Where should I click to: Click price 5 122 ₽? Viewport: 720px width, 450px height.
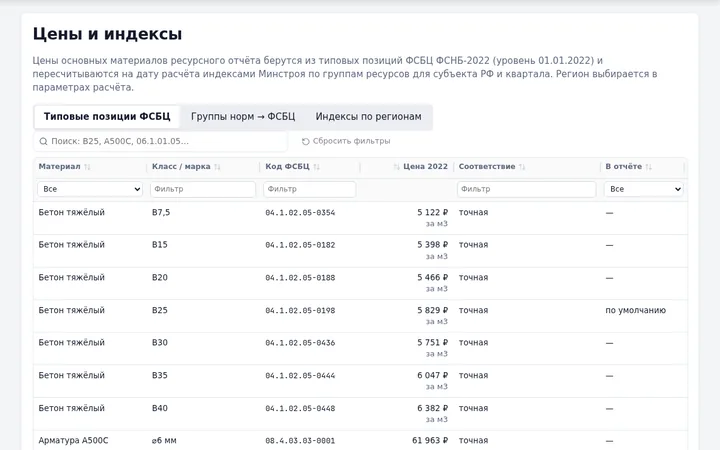433,213
